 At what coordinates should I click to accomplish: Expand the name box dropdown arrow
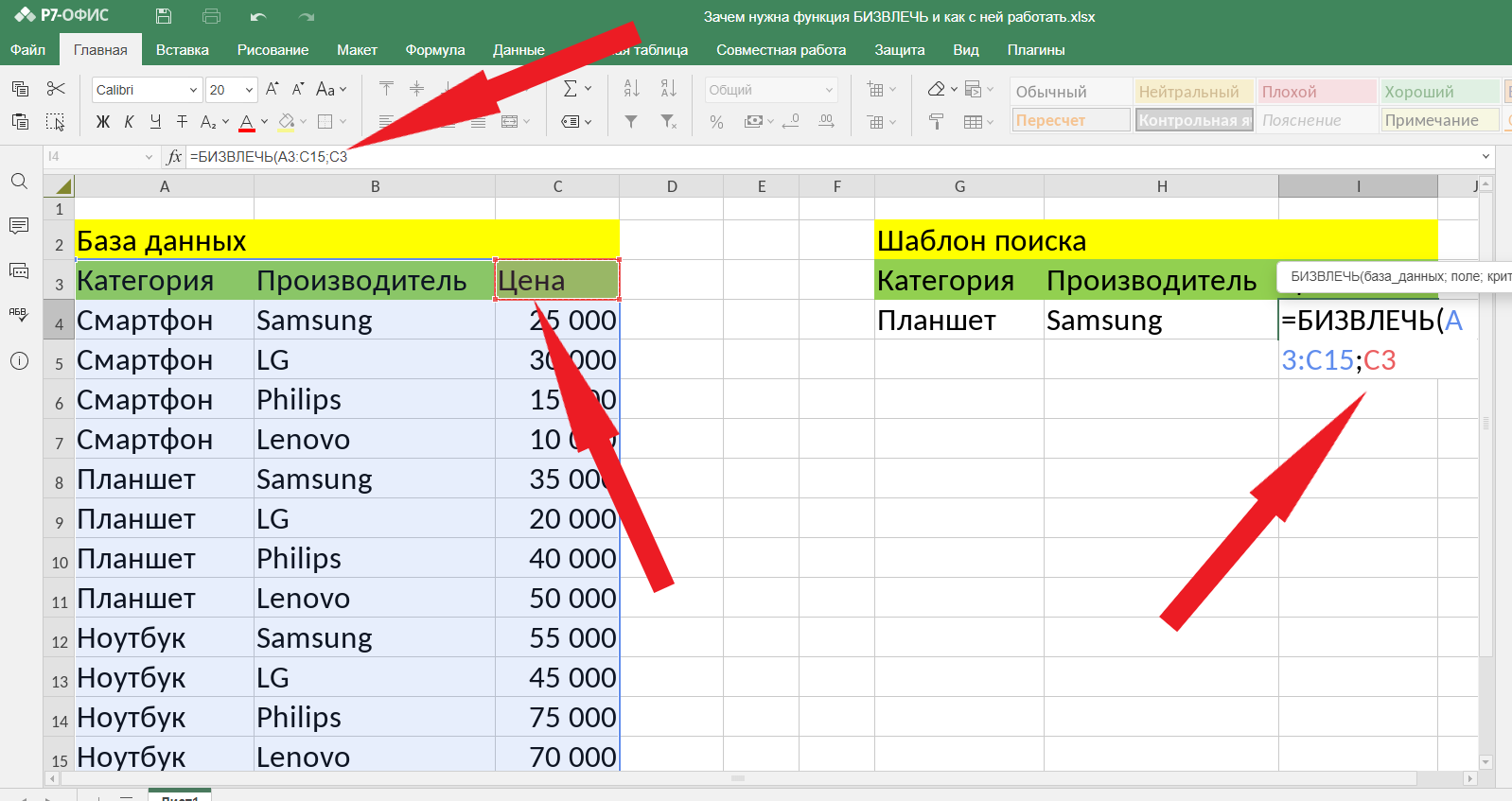tap(149, 157)
